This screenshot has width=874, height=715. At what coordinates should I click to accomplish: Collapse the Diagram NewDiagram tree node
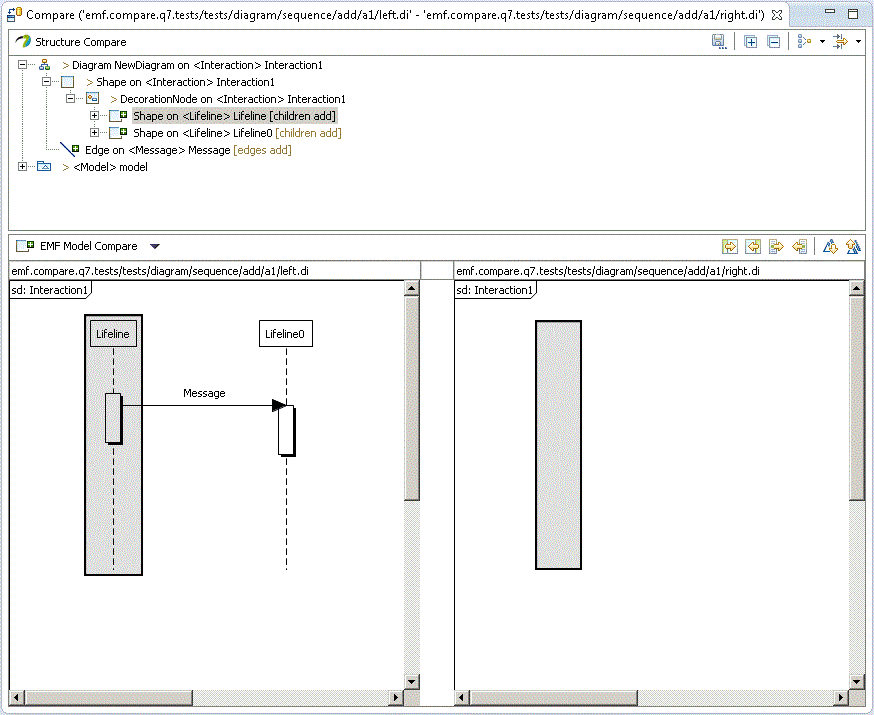coord(23,65)
